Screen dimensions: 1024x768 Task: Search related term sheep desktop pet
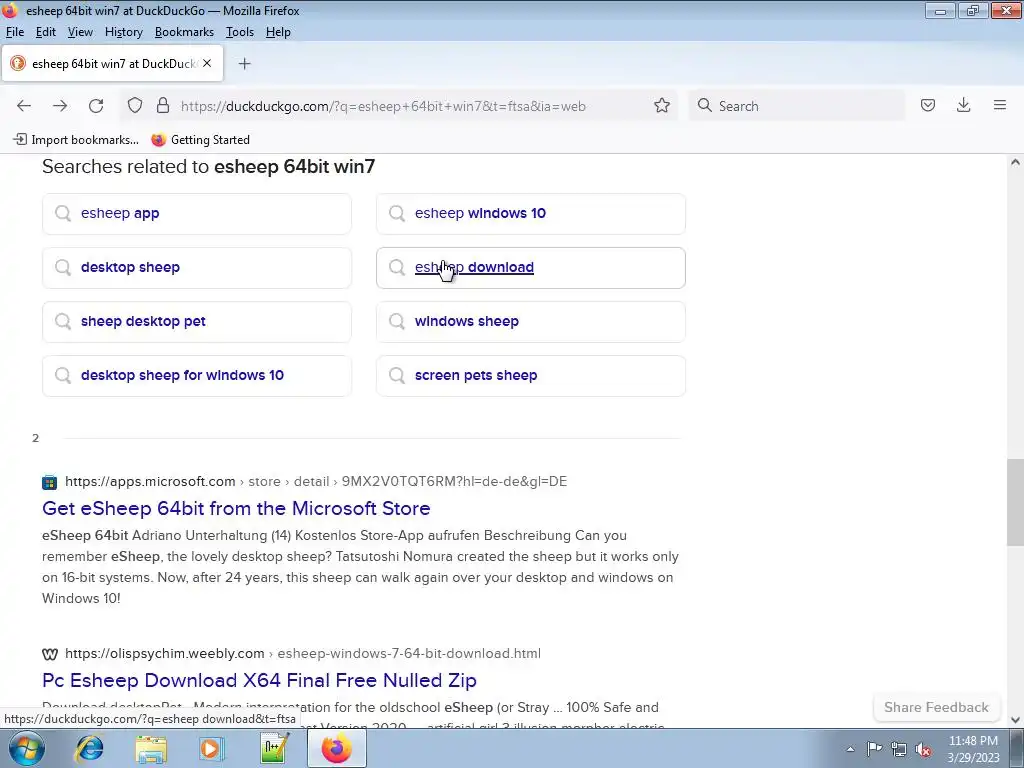[x=197, y=322]
